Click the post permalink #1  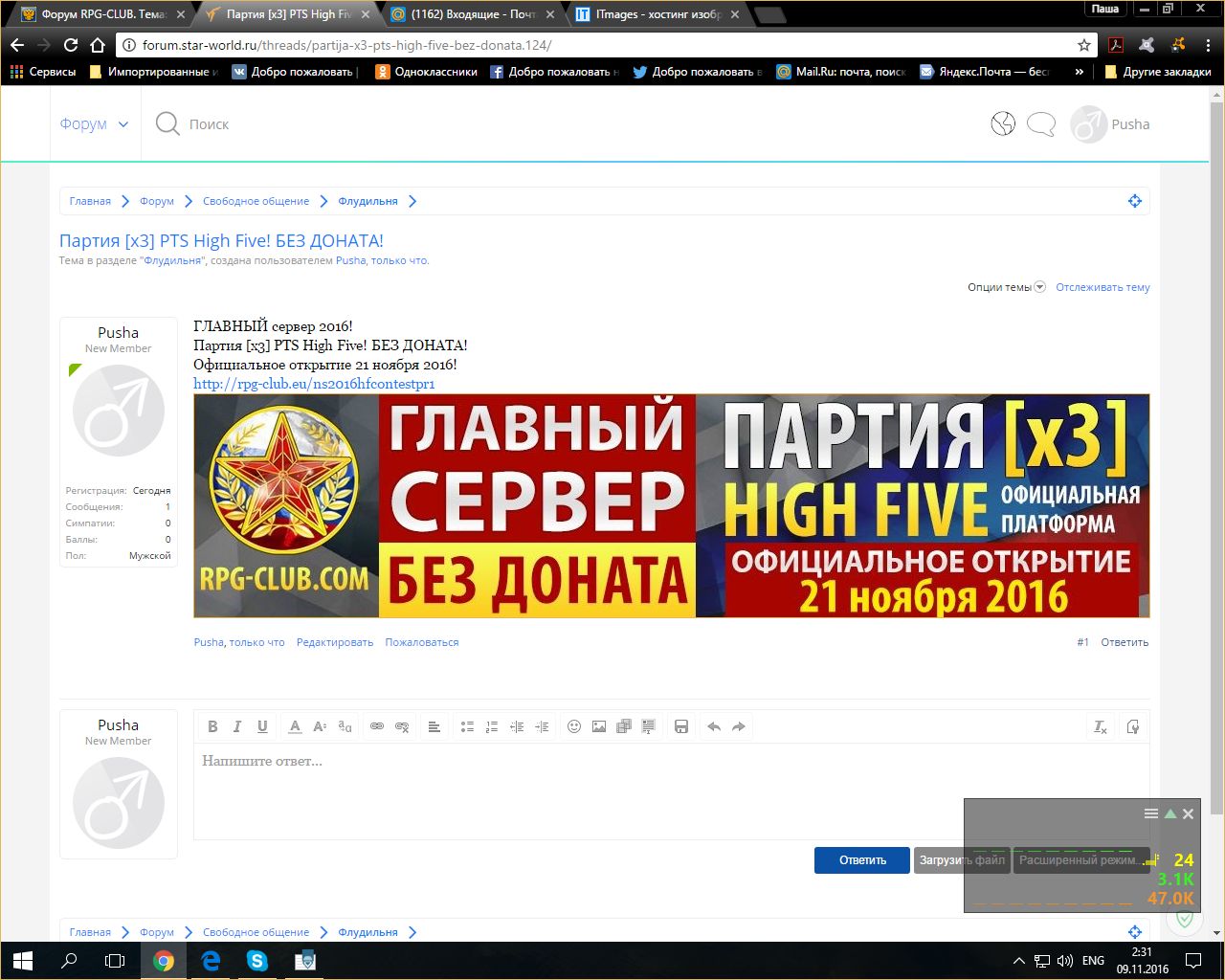pyautogui.click(x=1082, y=642)
